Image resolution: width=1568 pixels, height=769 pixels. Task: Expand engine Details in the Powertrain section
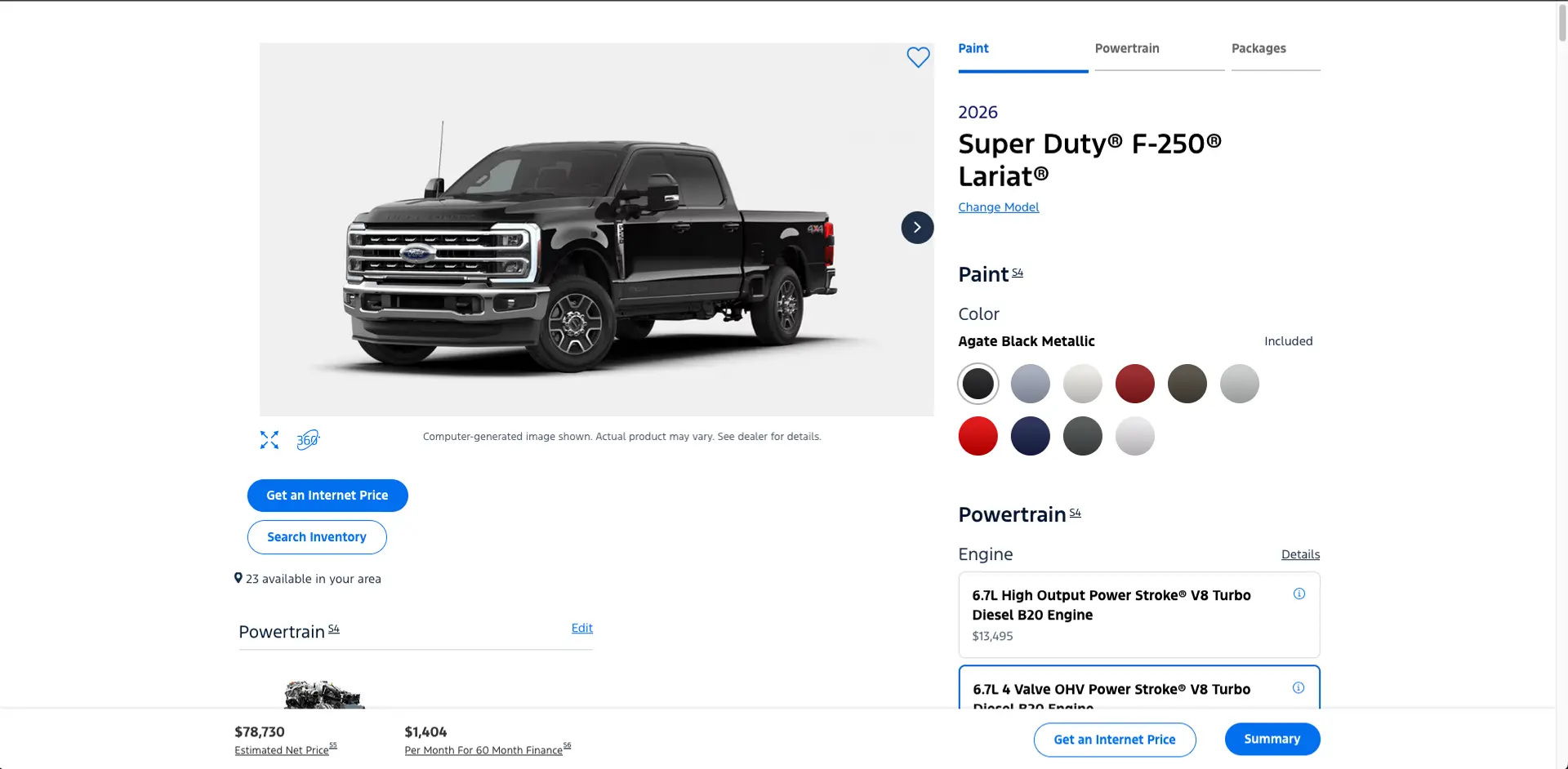(x=1300, y=554)
